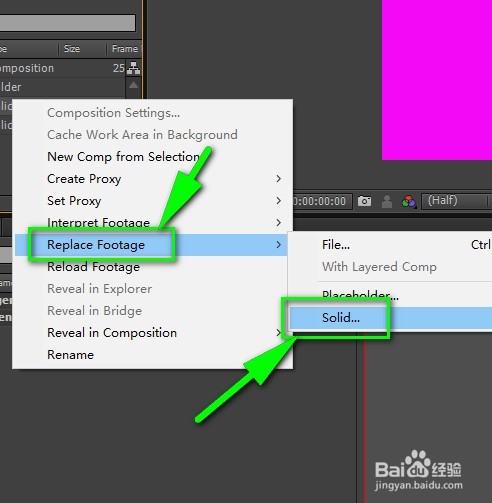Image resolution: width=492 pixels, height=503 pixels.
Task: Open the Create Proxy menu item
Action: click(84, 179)
